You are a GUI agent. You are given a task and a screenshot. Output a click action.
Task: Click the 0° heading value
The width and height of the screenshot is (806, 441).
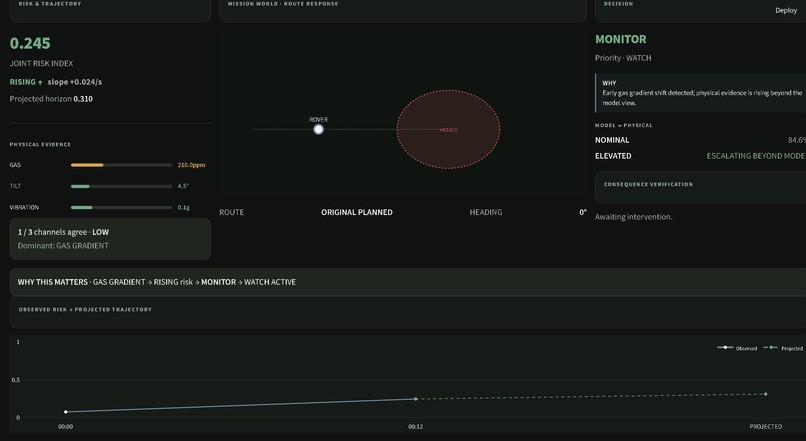[583, 212]
